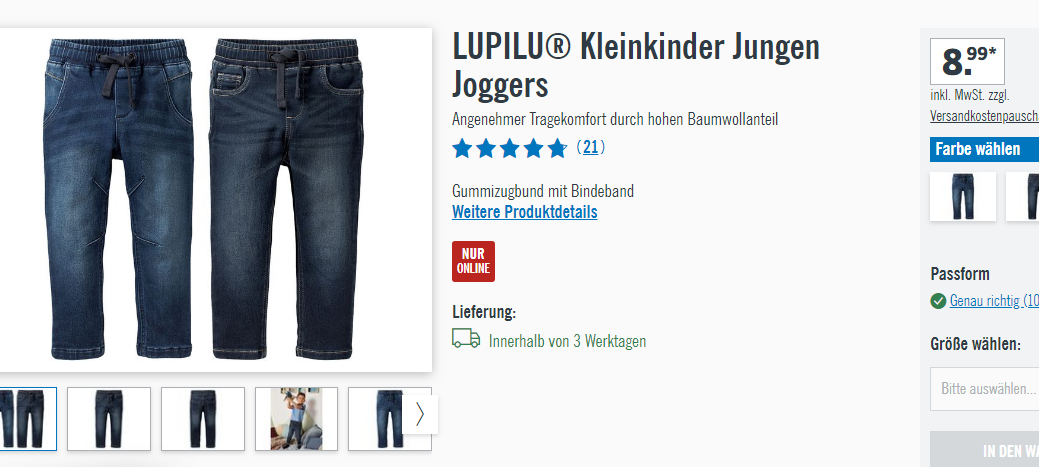1039x467 pixels.
Task: Select the first blue jeans color swatch
Action: click(x=963, y=196)
